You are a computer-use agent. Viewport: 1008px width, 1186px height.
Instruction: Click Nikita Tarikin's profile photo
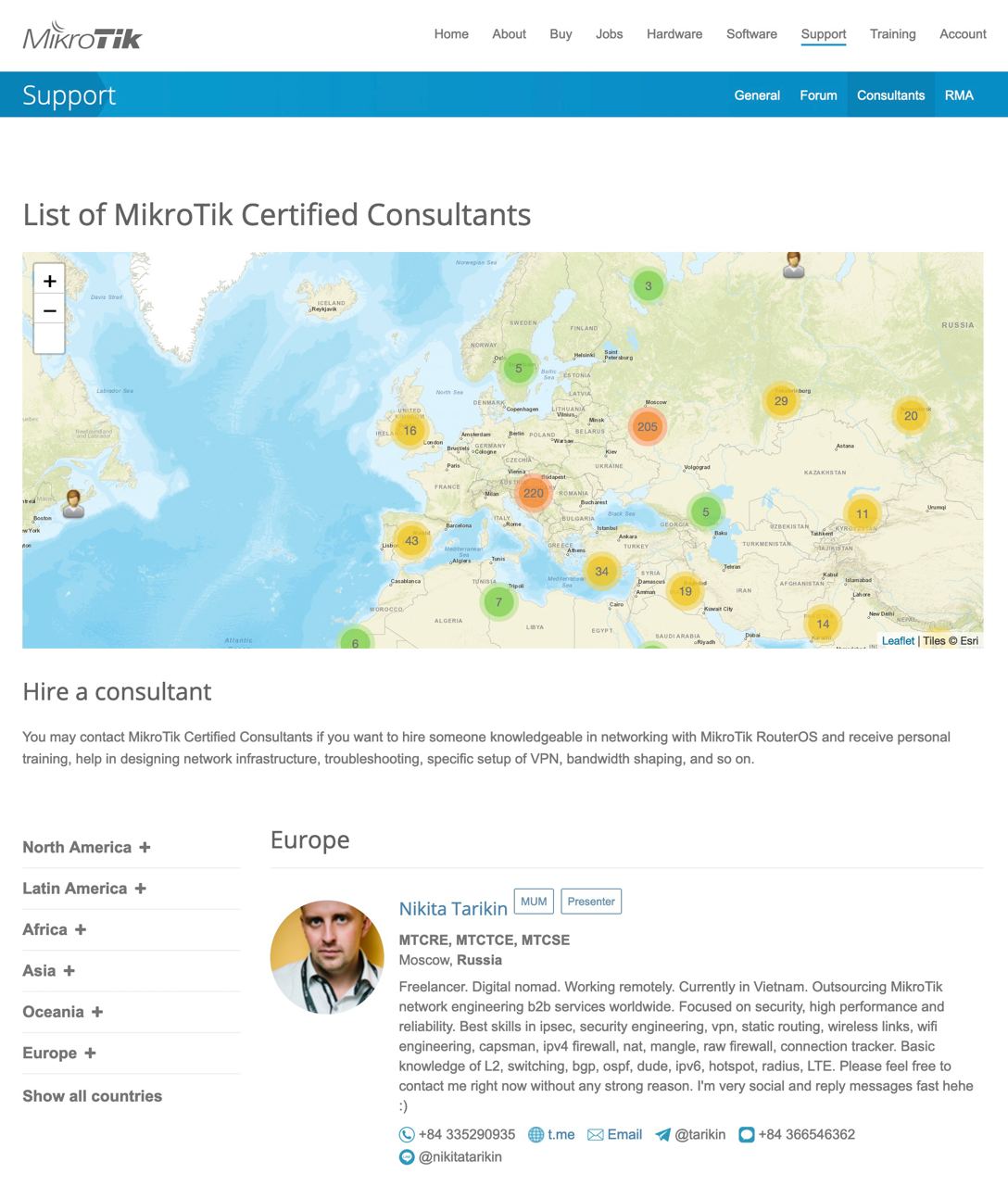(327, 957)
